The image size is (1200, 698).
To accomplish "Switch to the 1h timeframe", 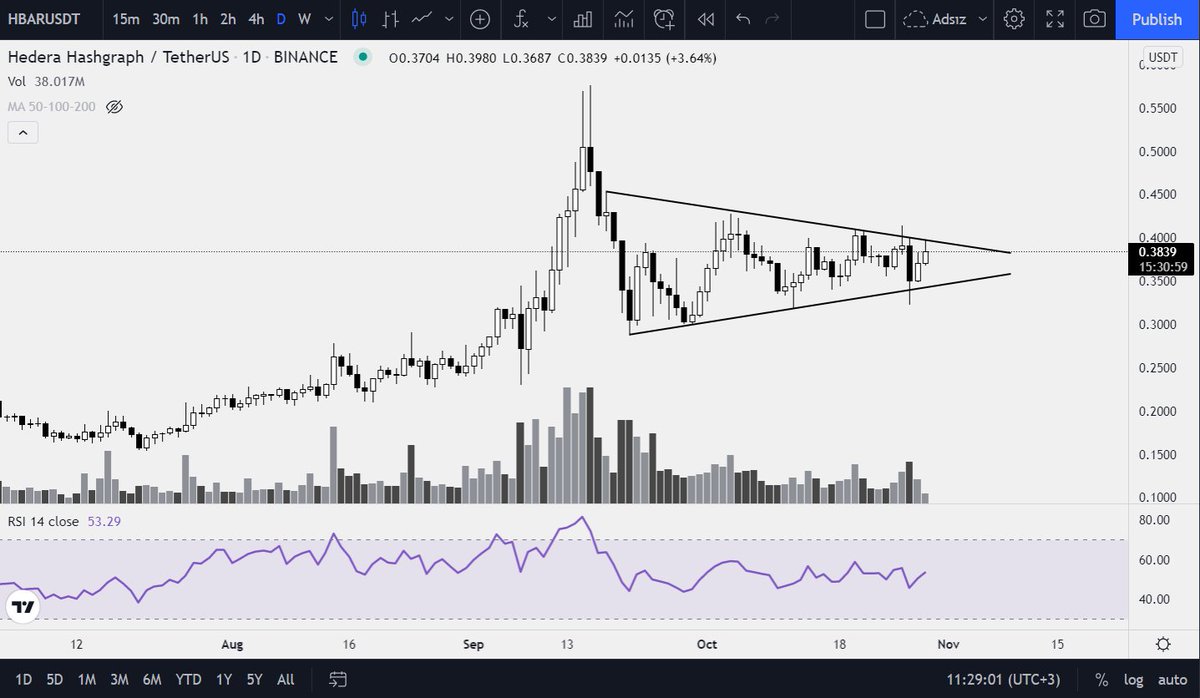I will [201, 19].
